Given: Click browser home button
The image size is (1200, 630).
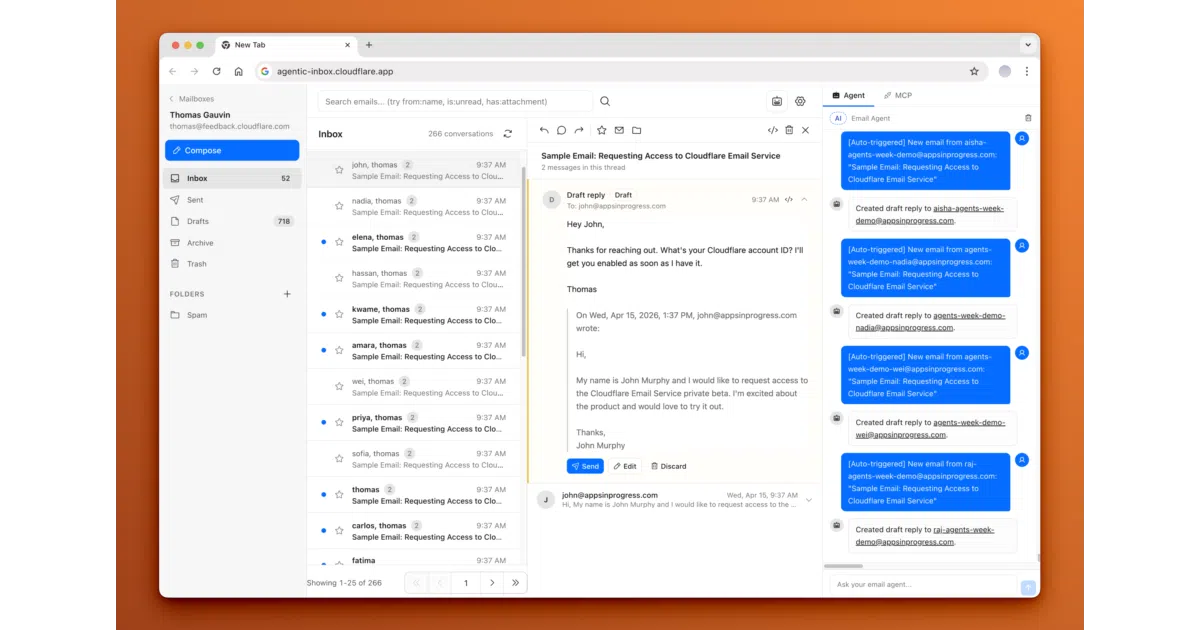Looking at the screenshot, I should [x=238, y=72].
